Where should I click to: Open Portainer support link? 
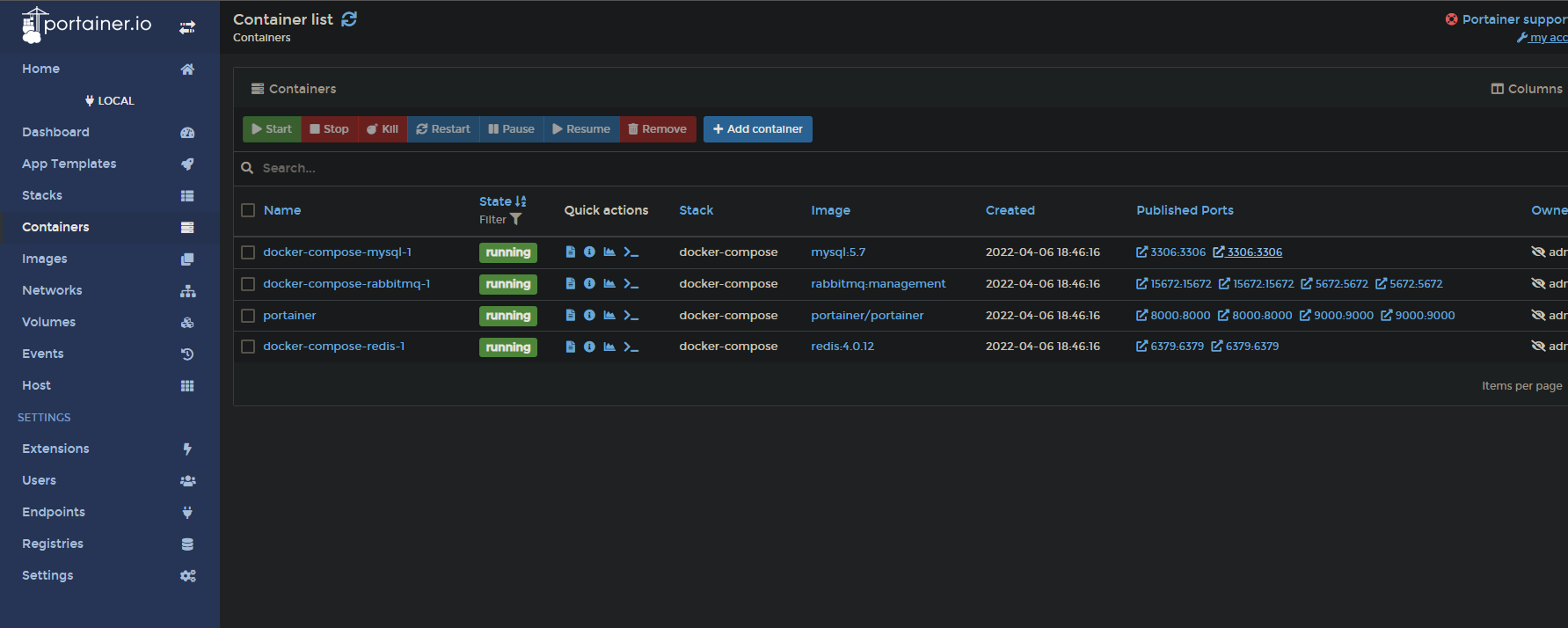click(x=1506, y=19)
